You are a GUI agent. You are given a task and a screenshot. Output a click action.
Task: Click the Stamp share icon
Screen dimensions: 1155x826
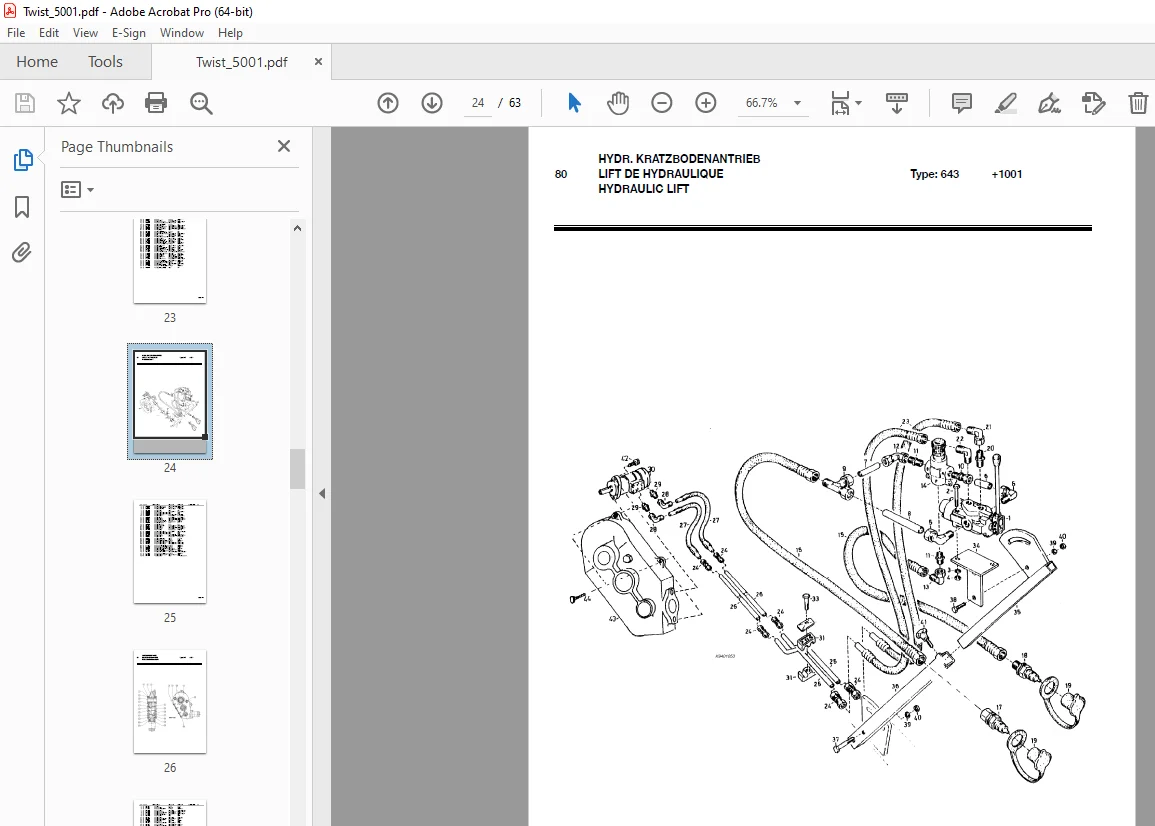tap(1094, 103)
